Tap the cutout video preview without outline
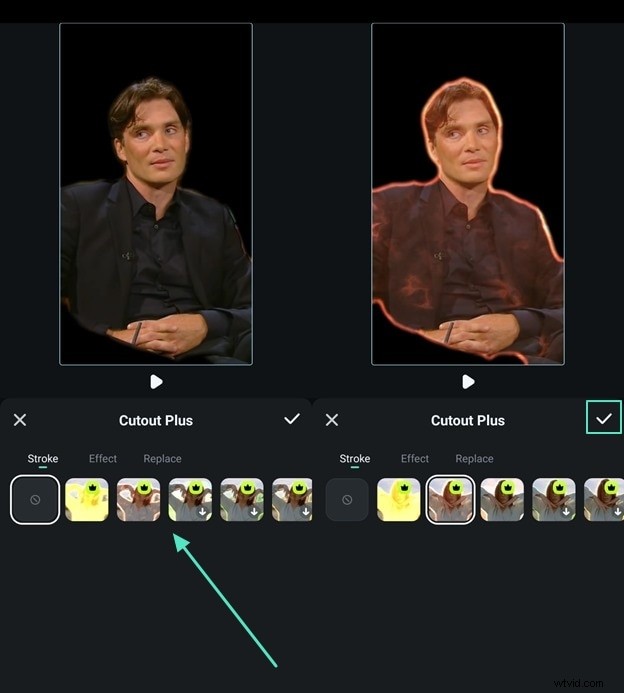Viewport: 624px width, 693px height. coord(156,194)
